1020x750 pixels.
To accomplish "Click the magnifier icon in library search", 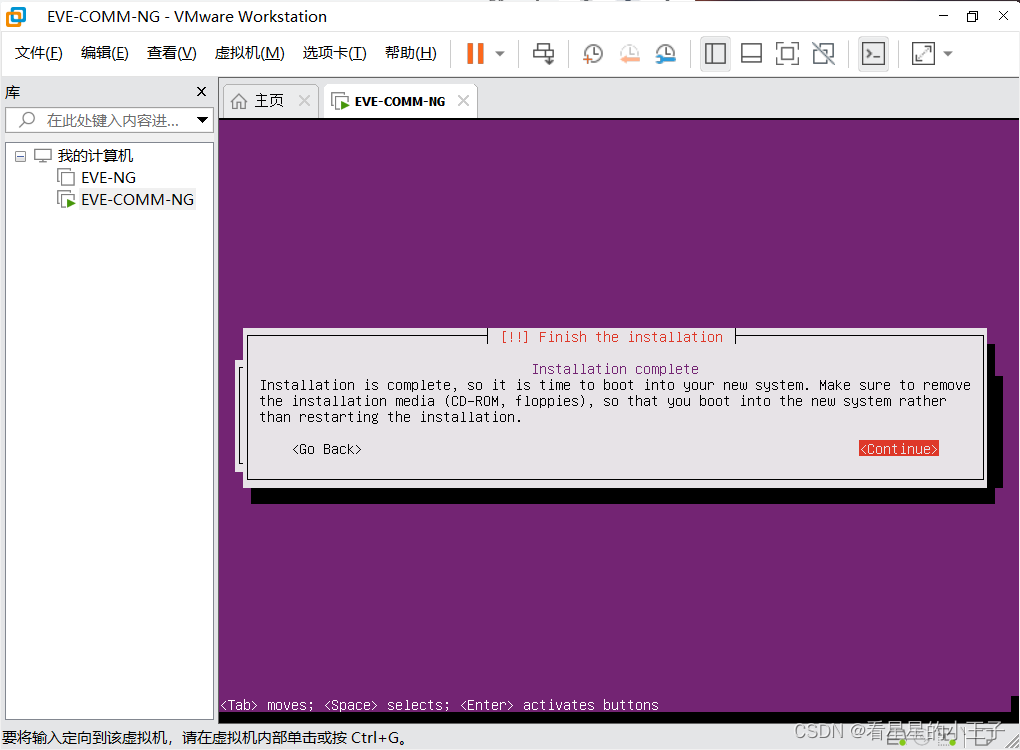I will [x=27, y=120].
